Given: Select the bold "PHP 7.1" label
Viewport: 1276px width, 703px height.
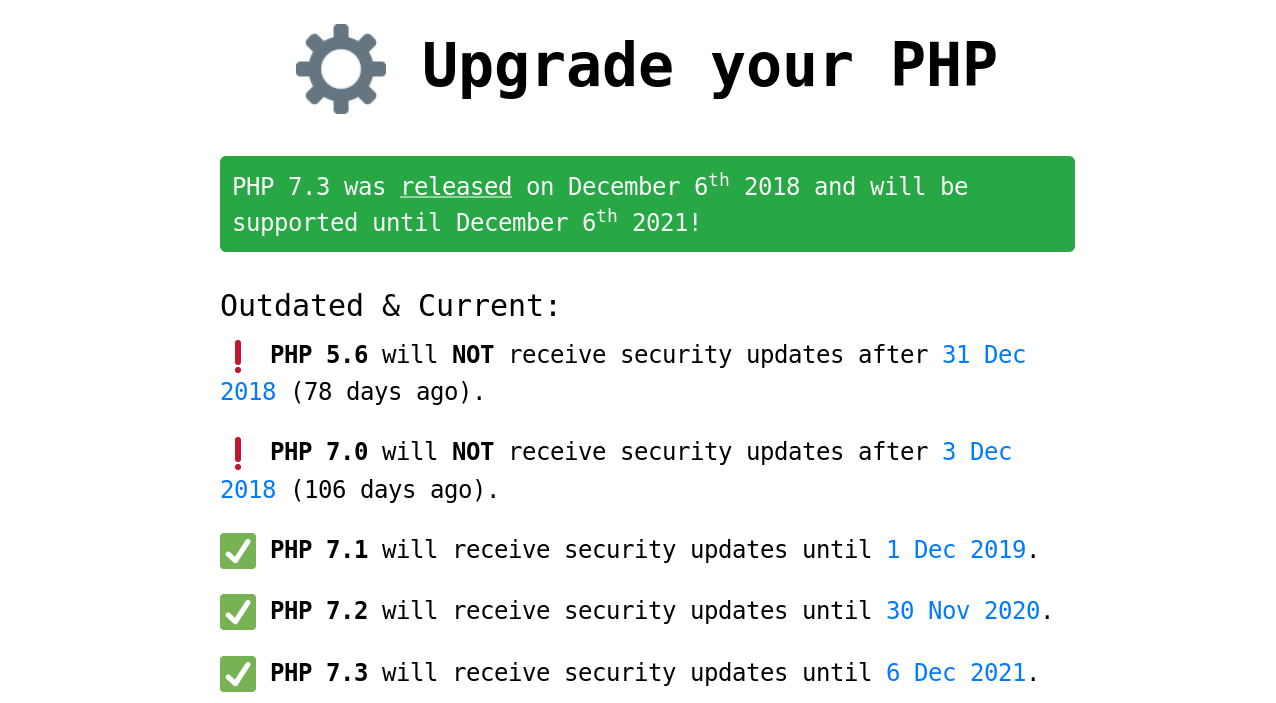Looking at the screenshot, I should [x=319, y=550].
